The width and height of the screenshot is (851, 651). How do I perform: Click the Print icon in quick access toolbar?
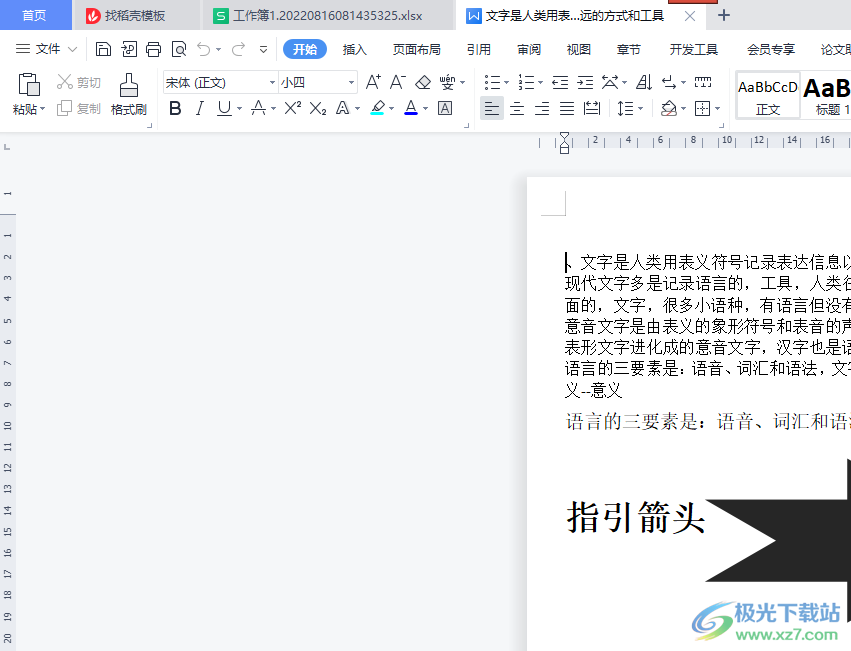[x=154, y=49]
